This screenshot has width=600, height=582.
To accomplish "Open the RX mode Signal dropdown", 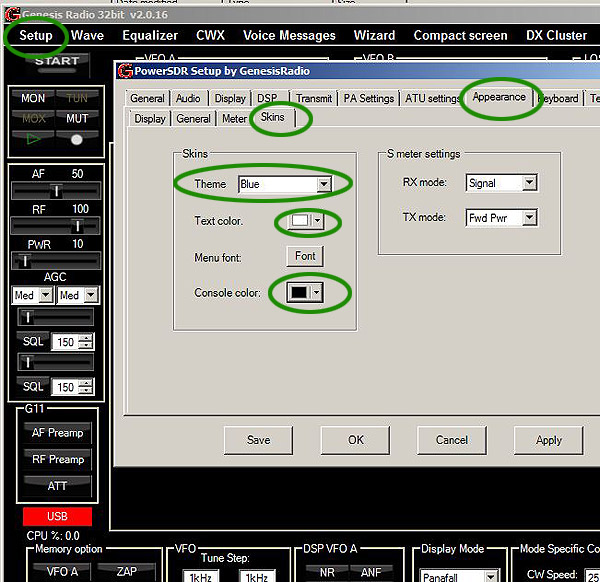I will point(502,183).
